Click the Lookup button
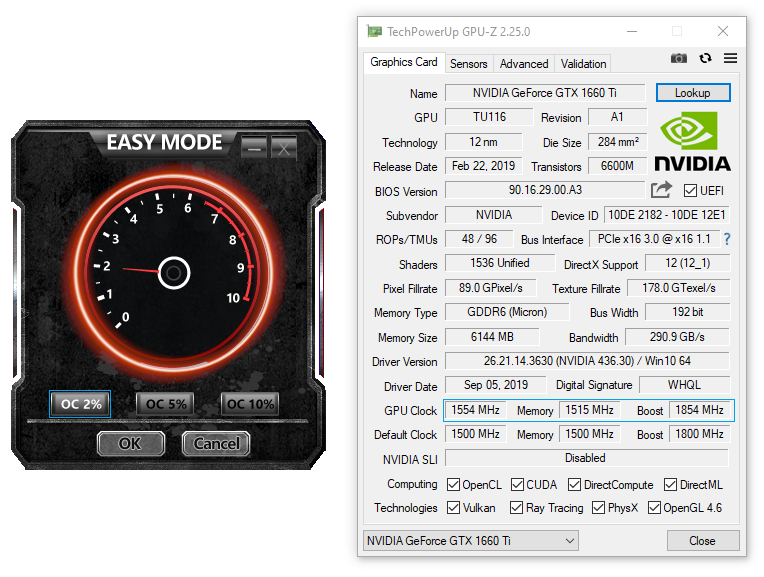 (x=693, y=93)
